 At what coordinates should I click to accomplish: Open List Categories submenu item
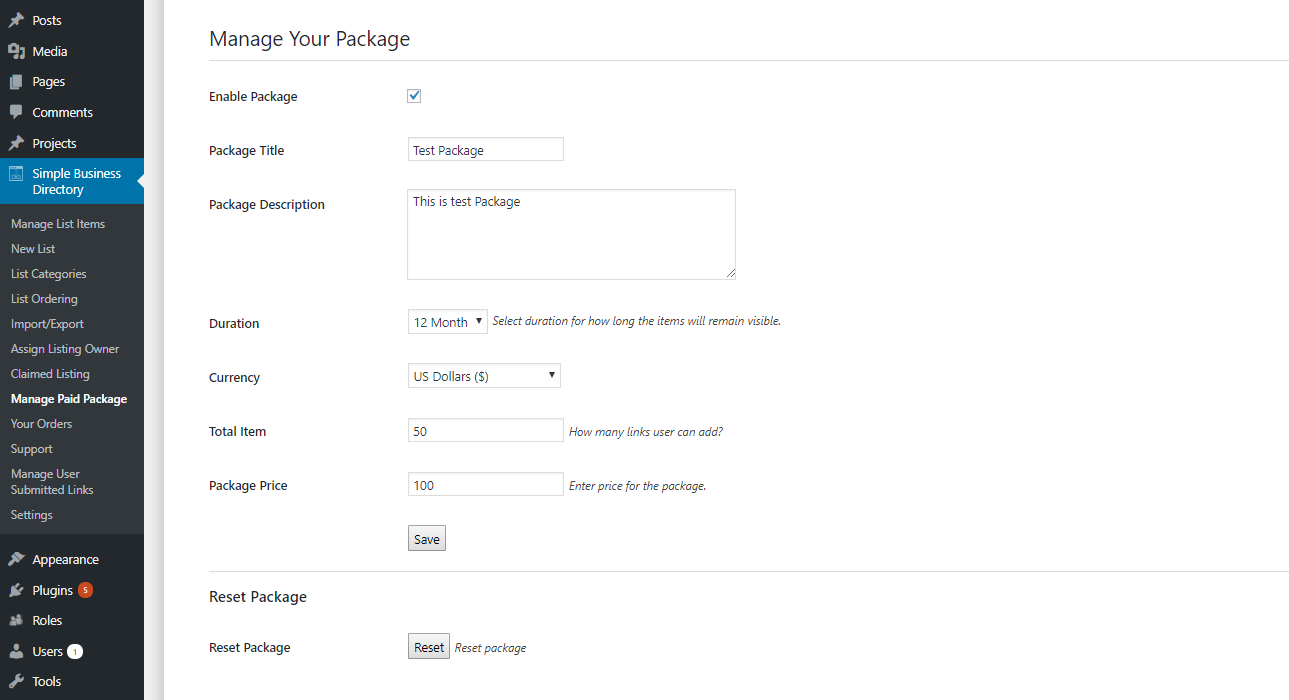tap(49, 274)
